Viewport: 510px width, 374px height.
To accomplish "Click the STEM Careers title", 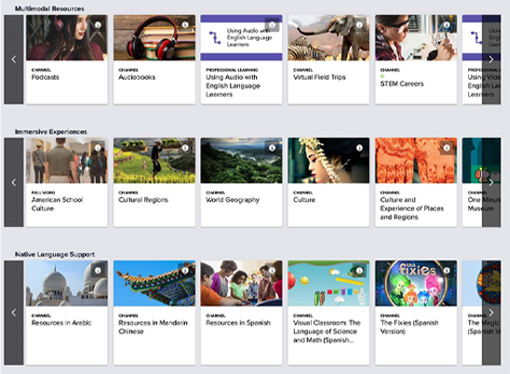I will [x=402, y=84].
